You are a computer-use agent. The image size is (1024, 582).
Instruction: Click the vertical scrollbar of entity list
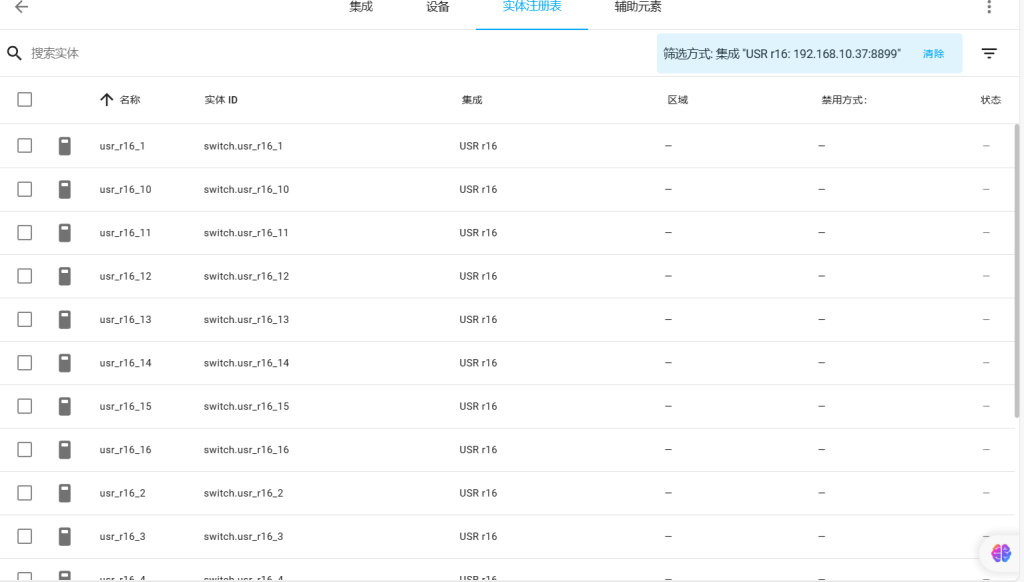(x=1017, y=270)
